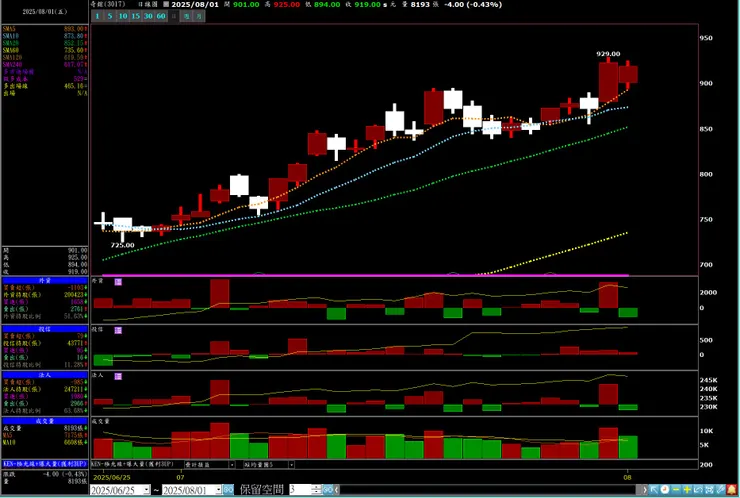Image resolution: width=740 pixels, height=498 pixels.
Task: Select the 成交量 blue panel header
Action: (x=45, y=421)
